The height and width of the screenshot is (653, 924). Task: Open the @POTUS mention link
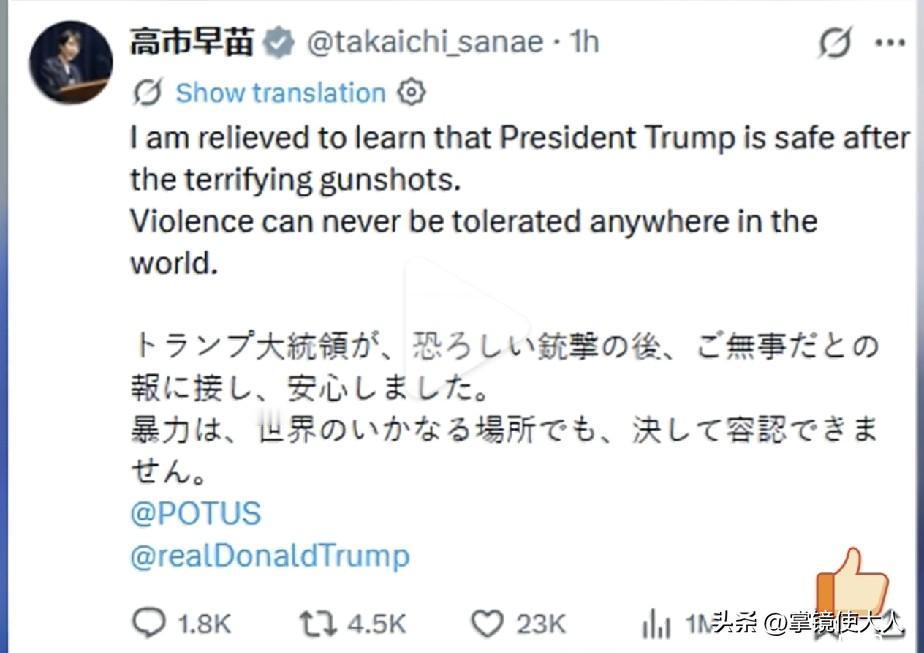(x=195, y=513)
